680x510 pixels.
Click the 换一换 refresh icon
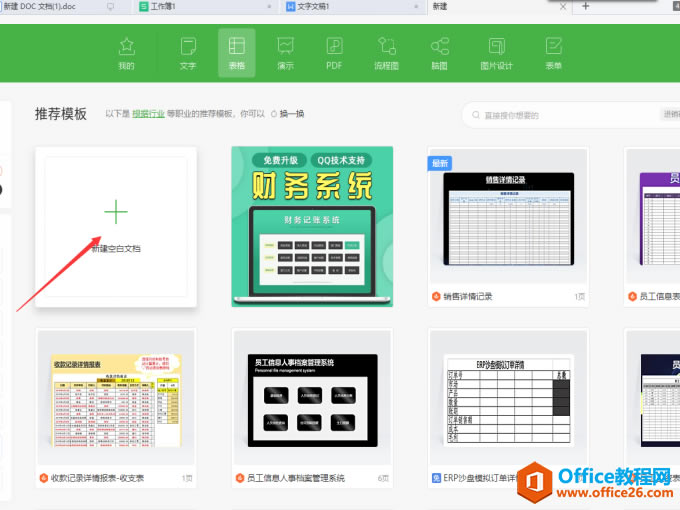[274, 114]
